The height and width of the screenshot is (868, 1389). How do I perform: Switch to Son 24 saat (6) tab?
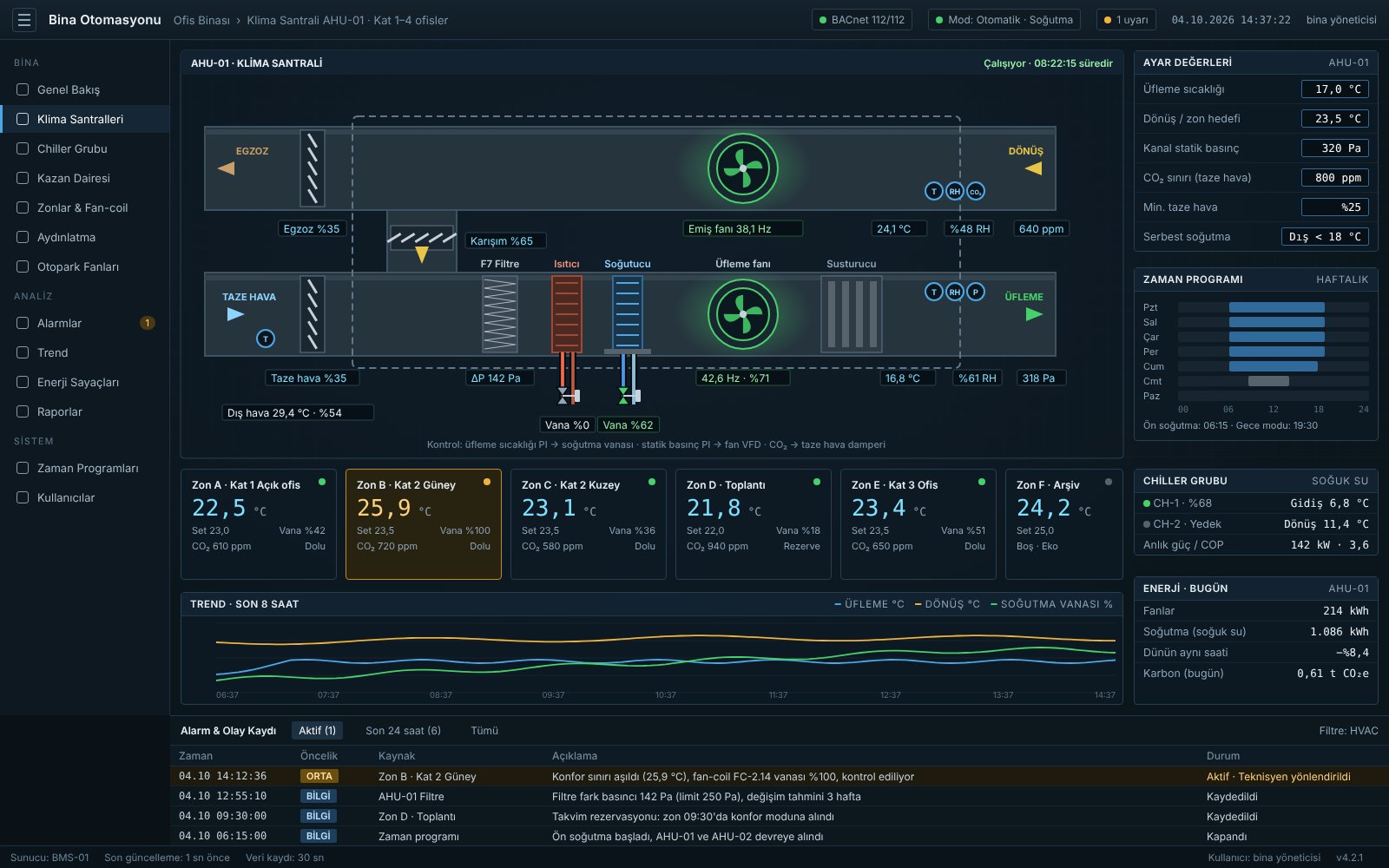[403, 731]
